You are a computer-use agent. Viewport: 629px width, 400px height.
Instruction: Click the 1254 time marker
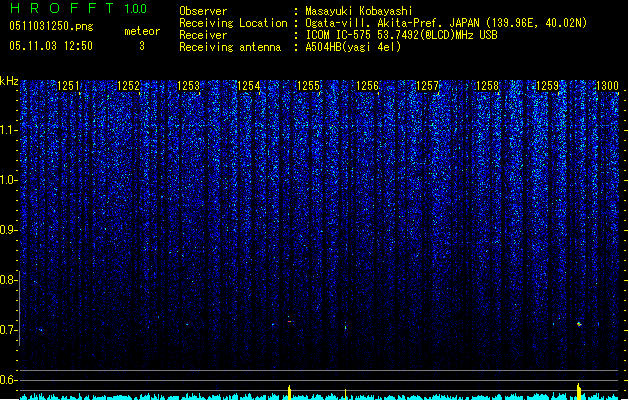pos(248,85)
